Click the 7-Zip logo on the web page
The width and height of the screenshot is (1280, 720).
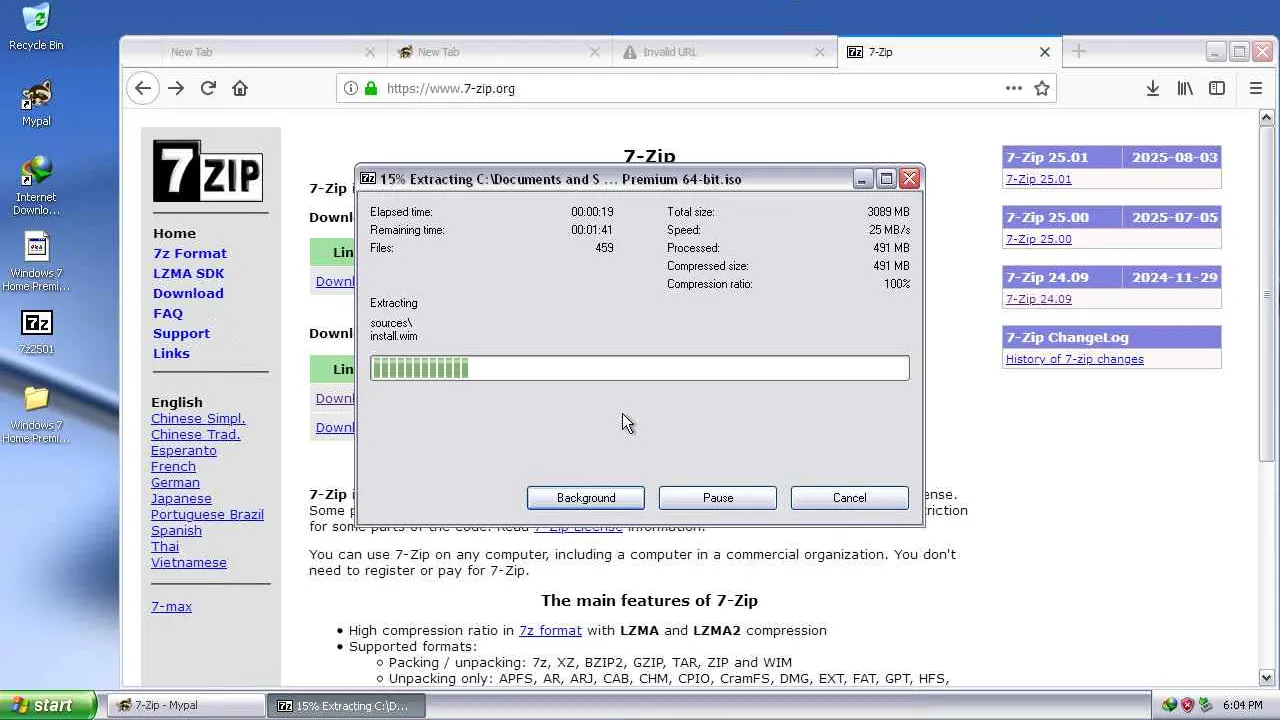coord(208,171)
